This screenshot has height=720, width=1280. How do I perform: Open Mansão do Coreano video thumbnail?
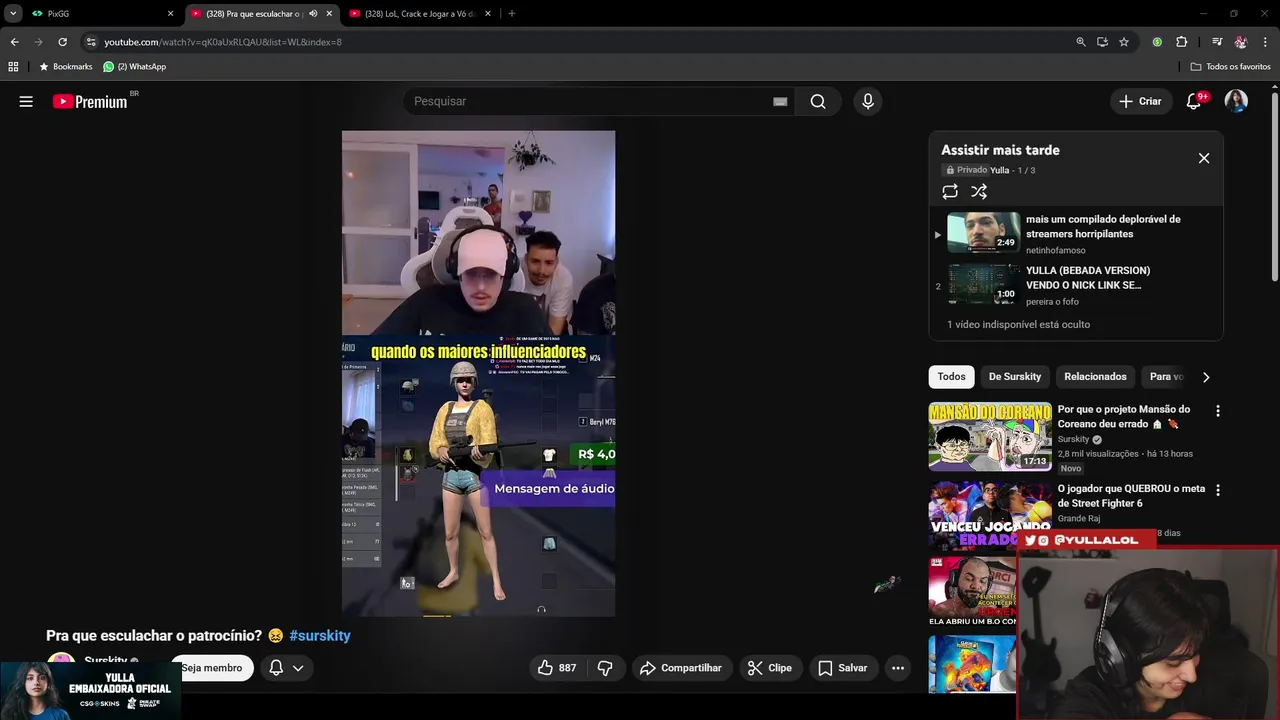(990, 436)
